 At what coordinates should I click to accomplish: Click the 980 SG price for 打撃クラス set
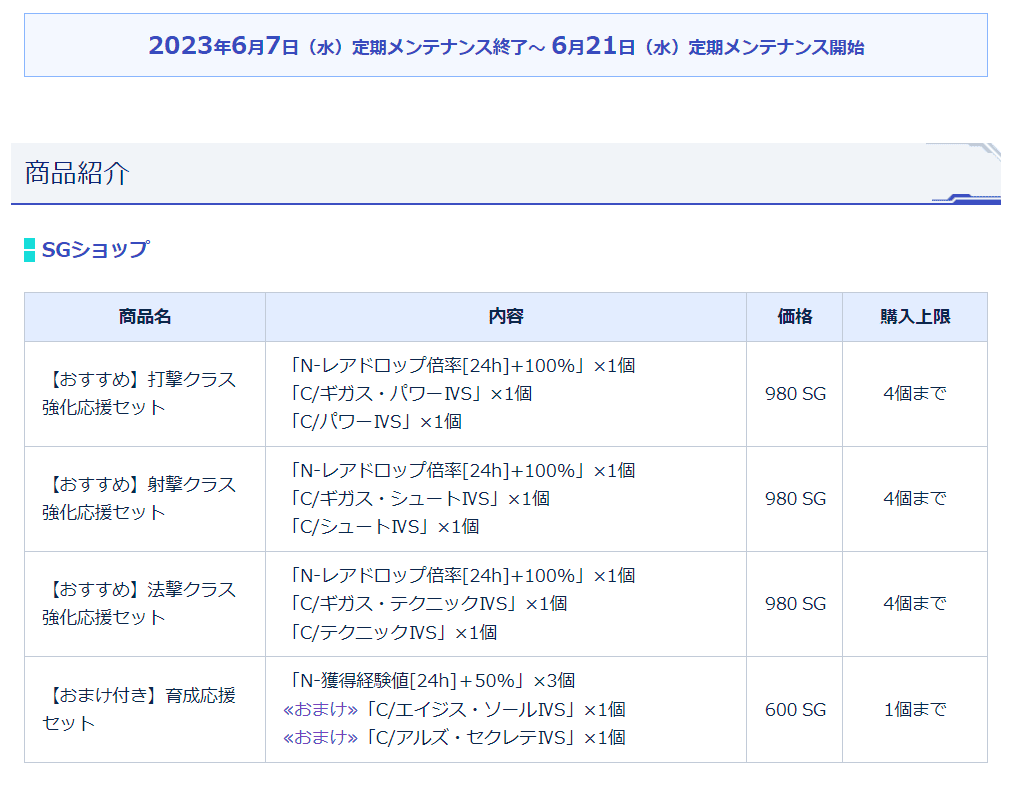(794, 393)
